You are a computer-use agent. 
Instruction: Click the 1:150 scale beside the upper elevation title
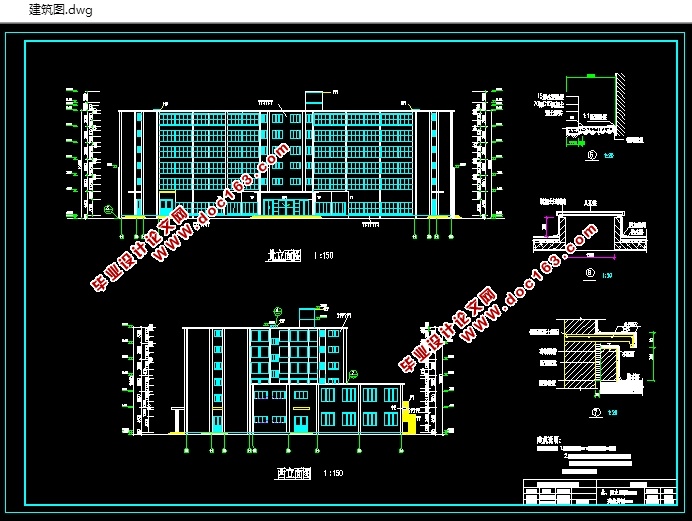click(x=324, y=255)
